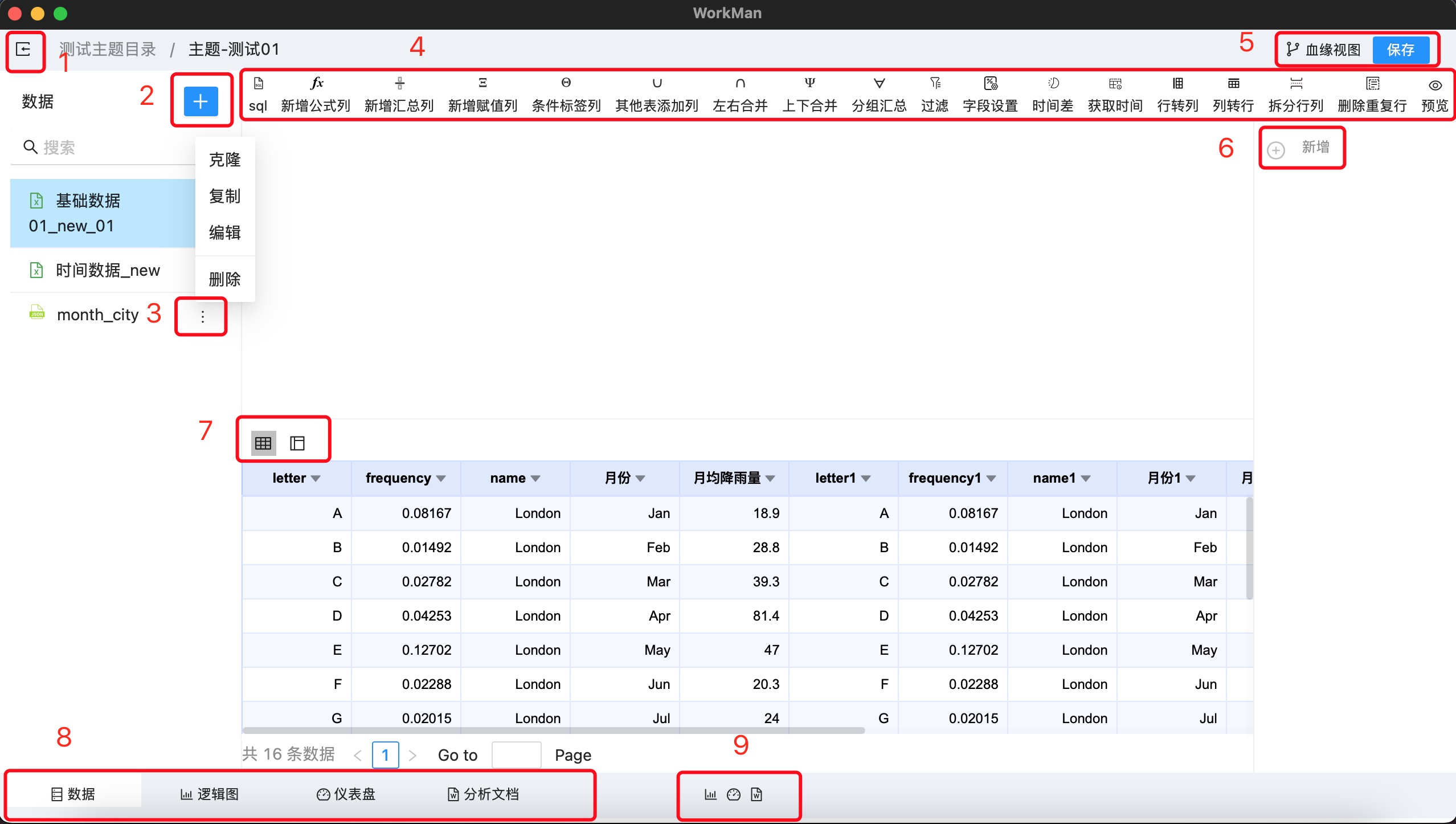The image size is (1456, 824).
Task: Choose 删除 from the context menu
Action: [x=225, y=279]
